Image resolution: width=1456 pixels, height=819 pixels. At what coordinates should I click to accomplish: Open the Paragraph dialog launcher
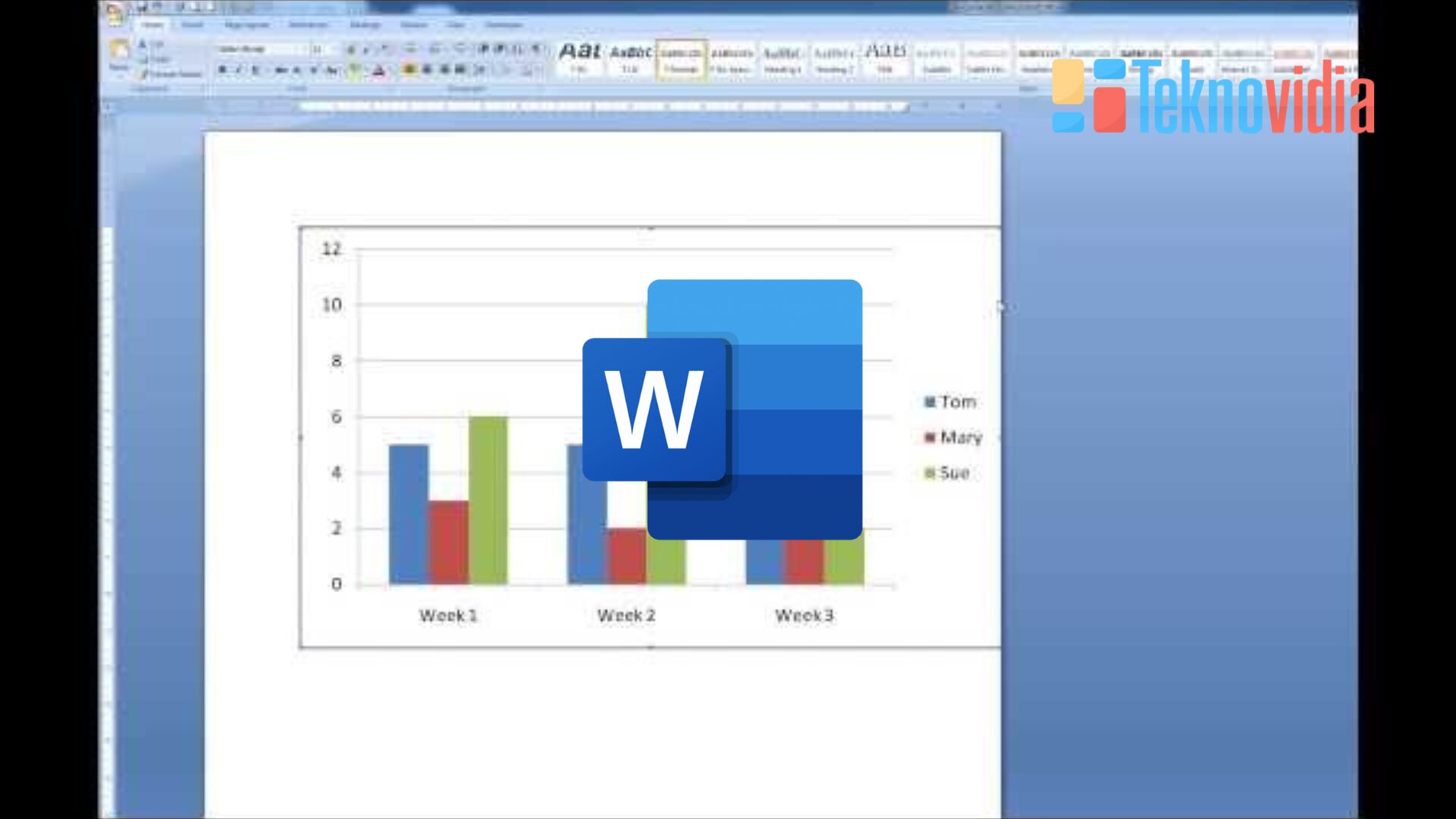pyautogui.click(x=541, y=89)
